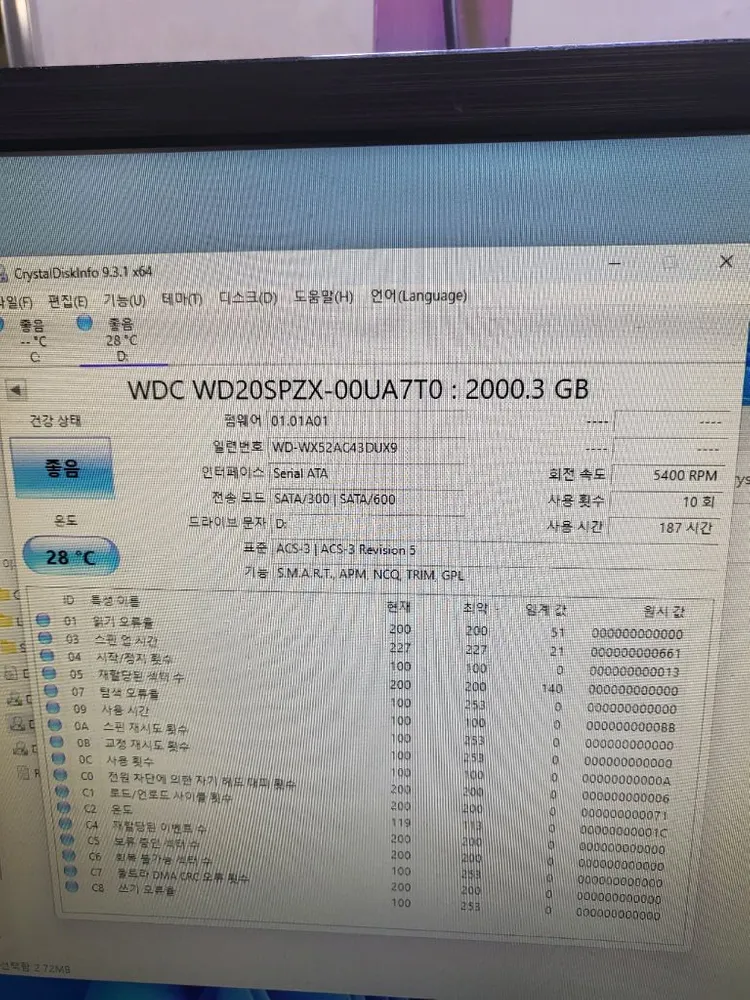Click raw value 000000000661

pyautogui.click(x=636, y=653)
